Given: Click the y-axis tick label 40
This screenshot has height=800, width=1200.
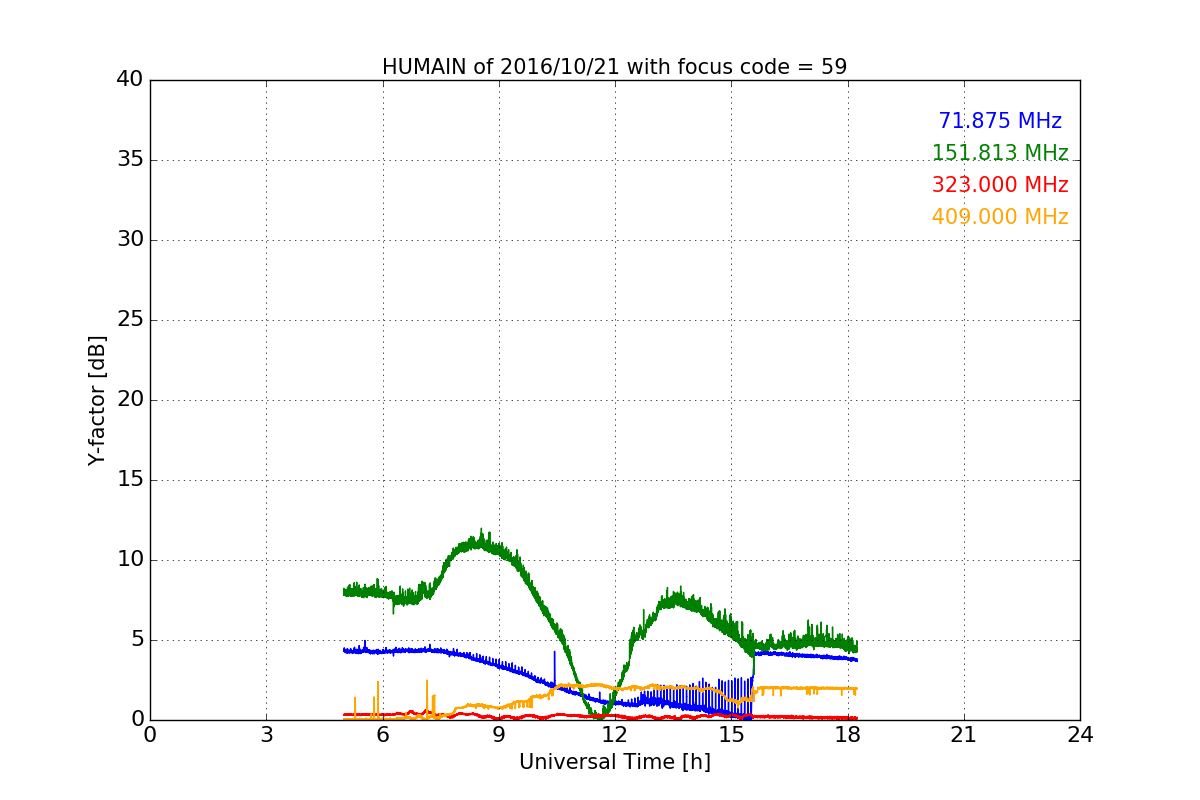Looking at the screenshot, I should (130, 80).
